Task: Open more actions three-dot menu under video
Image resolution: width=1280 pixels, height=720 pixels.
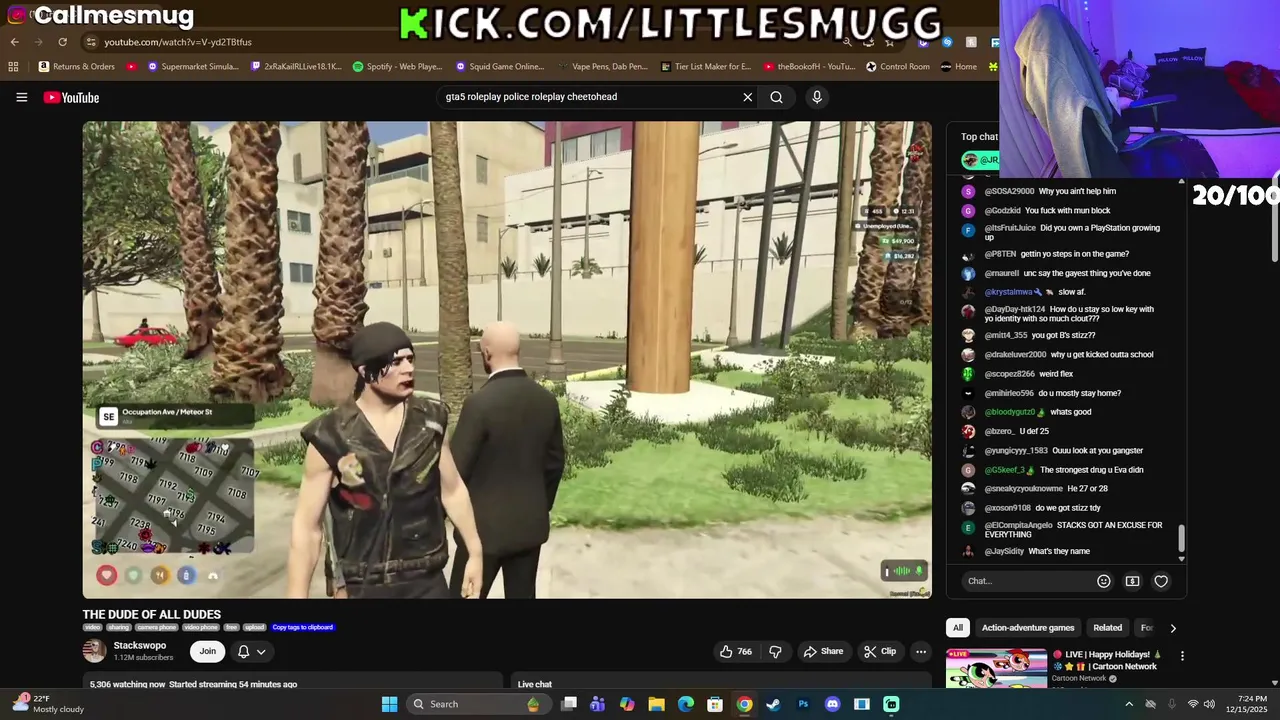Action: click(921, 651)
